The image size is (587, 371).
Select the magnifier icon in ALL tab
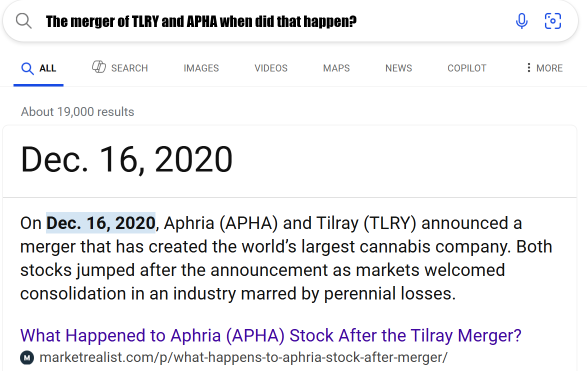(27, 69)
